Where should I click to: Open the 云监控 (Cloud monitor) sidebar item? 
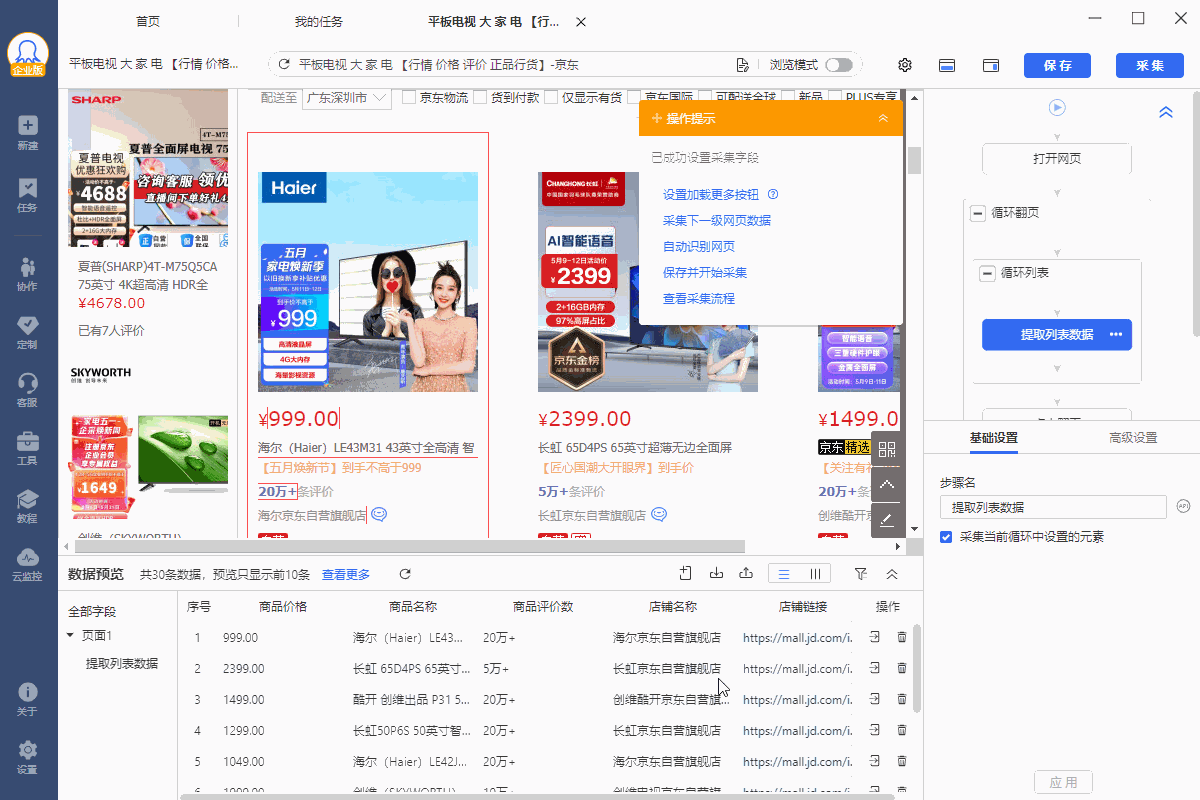28,564
